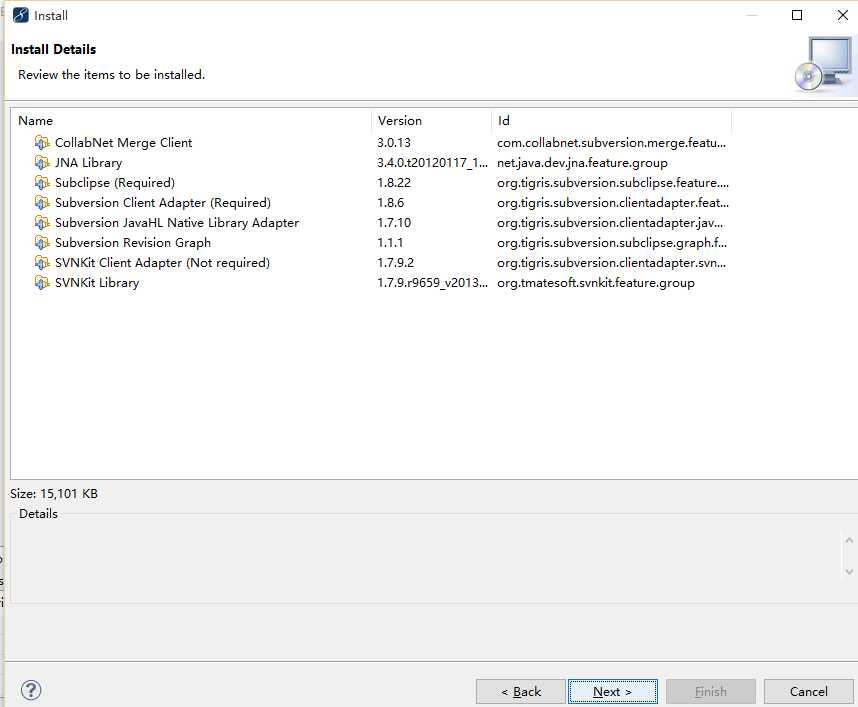Click the org.tigris.subversion.clientadapter.svn Id cell
Image resolution: width=858 pixels, height=707 pixels.
[611, 263]
